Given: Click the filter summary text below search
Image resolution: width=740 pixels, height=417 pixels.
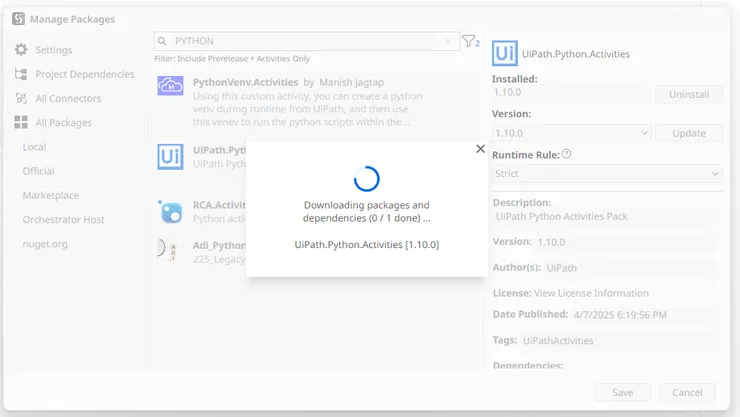Looking at the screenshot, I should [x=232, y=58].
